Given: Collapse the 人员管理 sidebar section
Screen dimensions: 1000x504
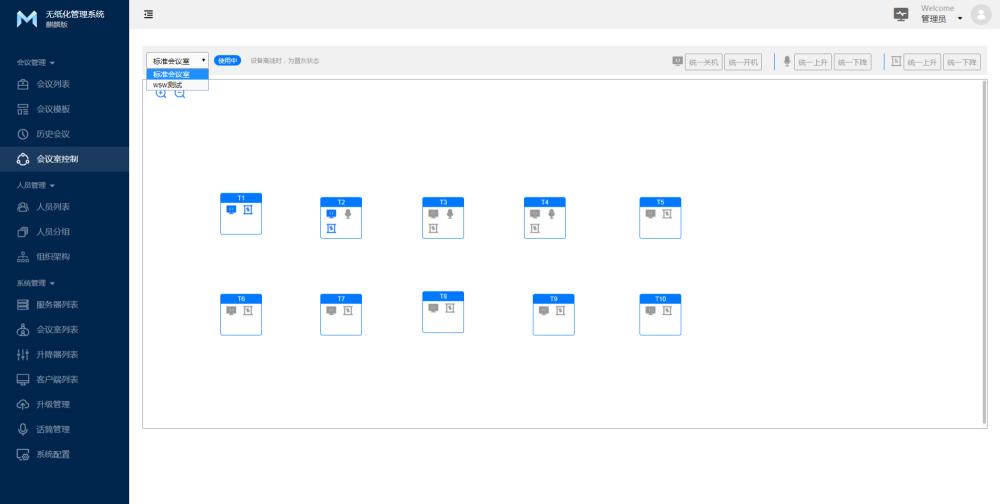Looking at the screenshot, I should pyautogui.click(x=36, y=185).
